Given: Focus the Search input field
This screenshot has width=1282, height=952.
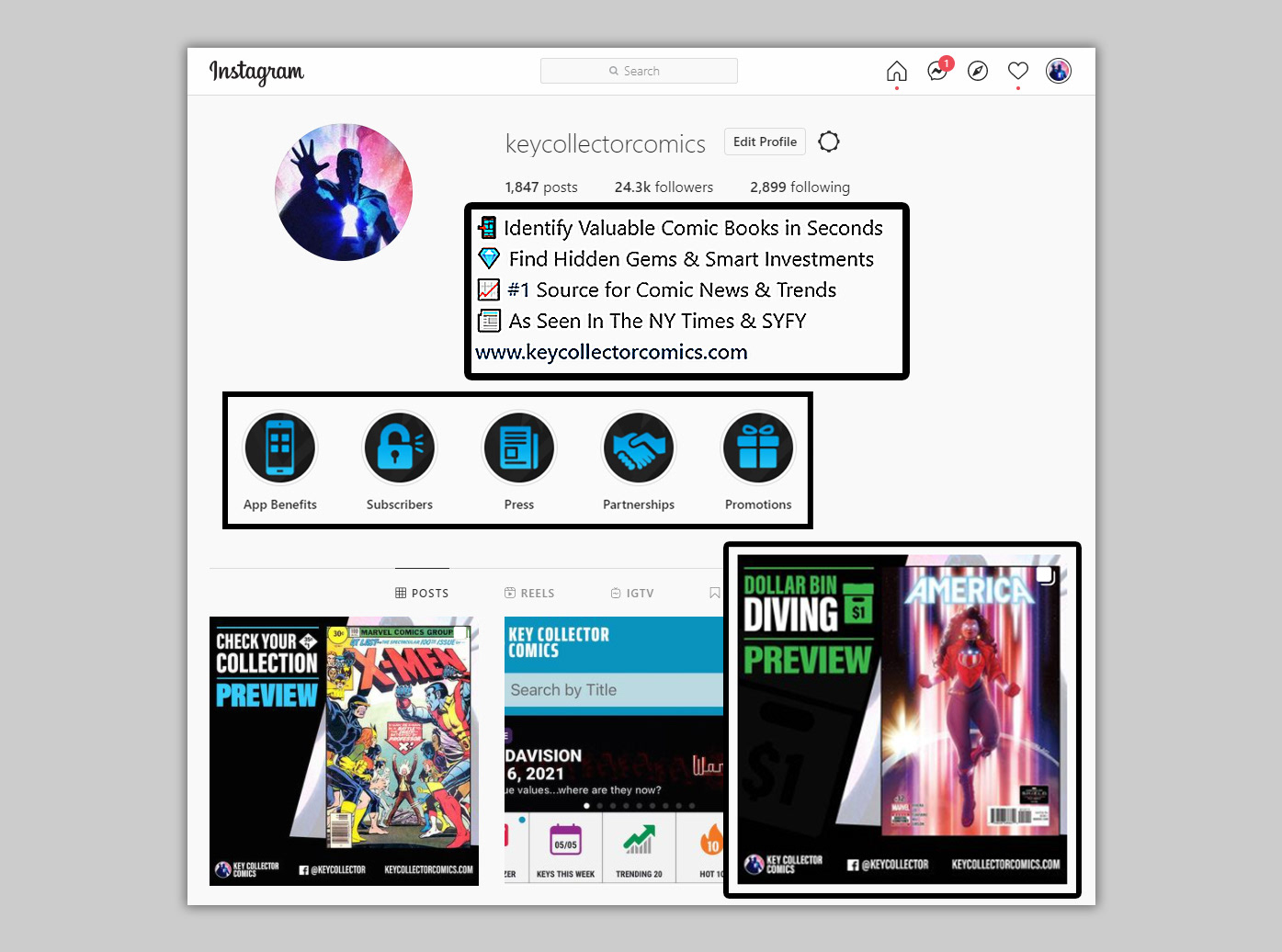Looking at the screenshot, I should pos(639,71).
